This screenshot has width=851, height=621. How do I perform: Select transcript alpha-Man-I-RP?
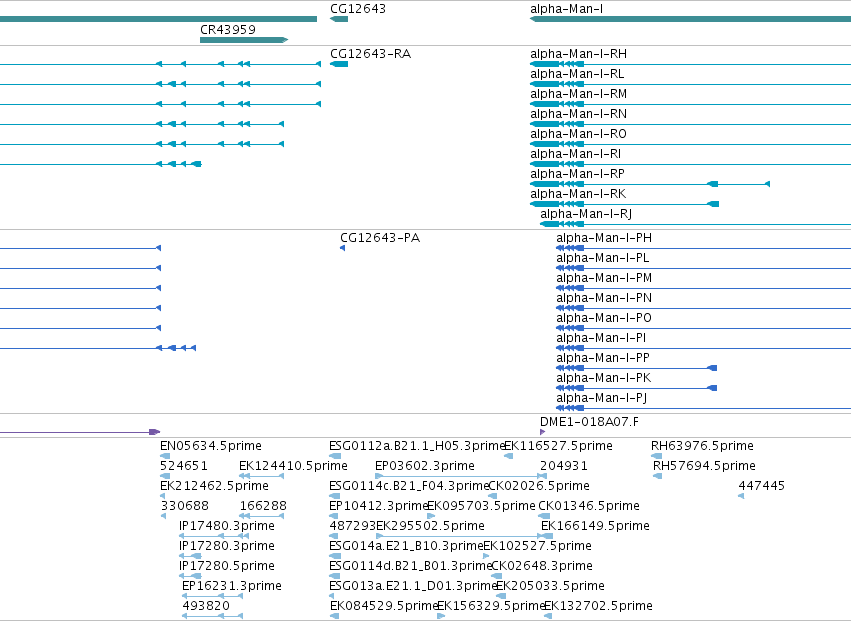point(577,174)
